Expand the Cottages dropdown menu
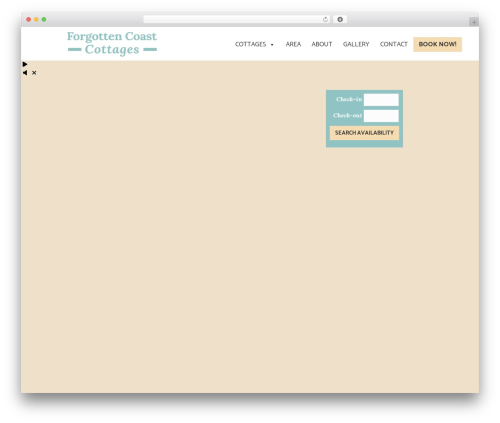The width and height of the screenshot is (500, 423). click(x=254, y=44)
